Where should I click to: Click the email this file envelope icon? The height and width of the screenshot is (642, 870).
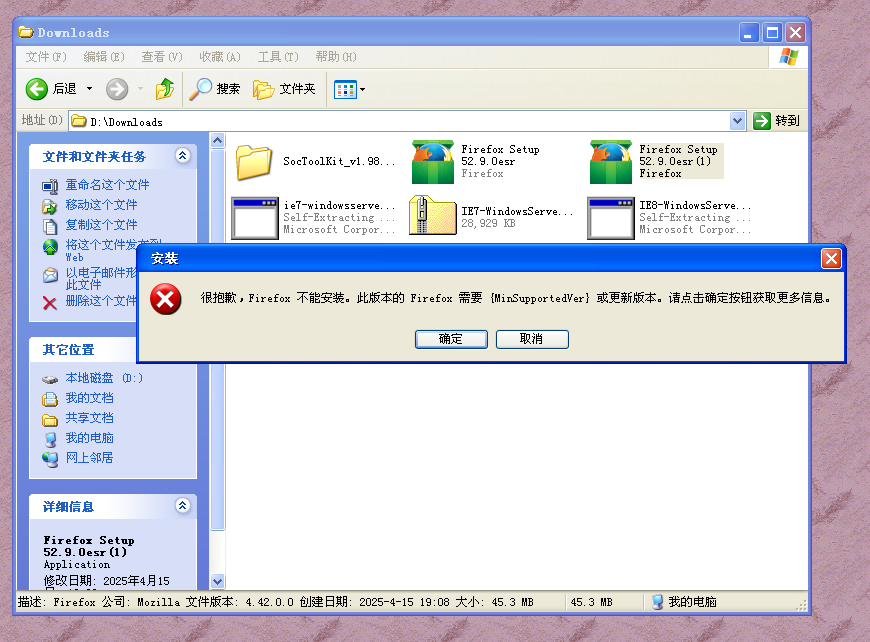click(50, 275)
